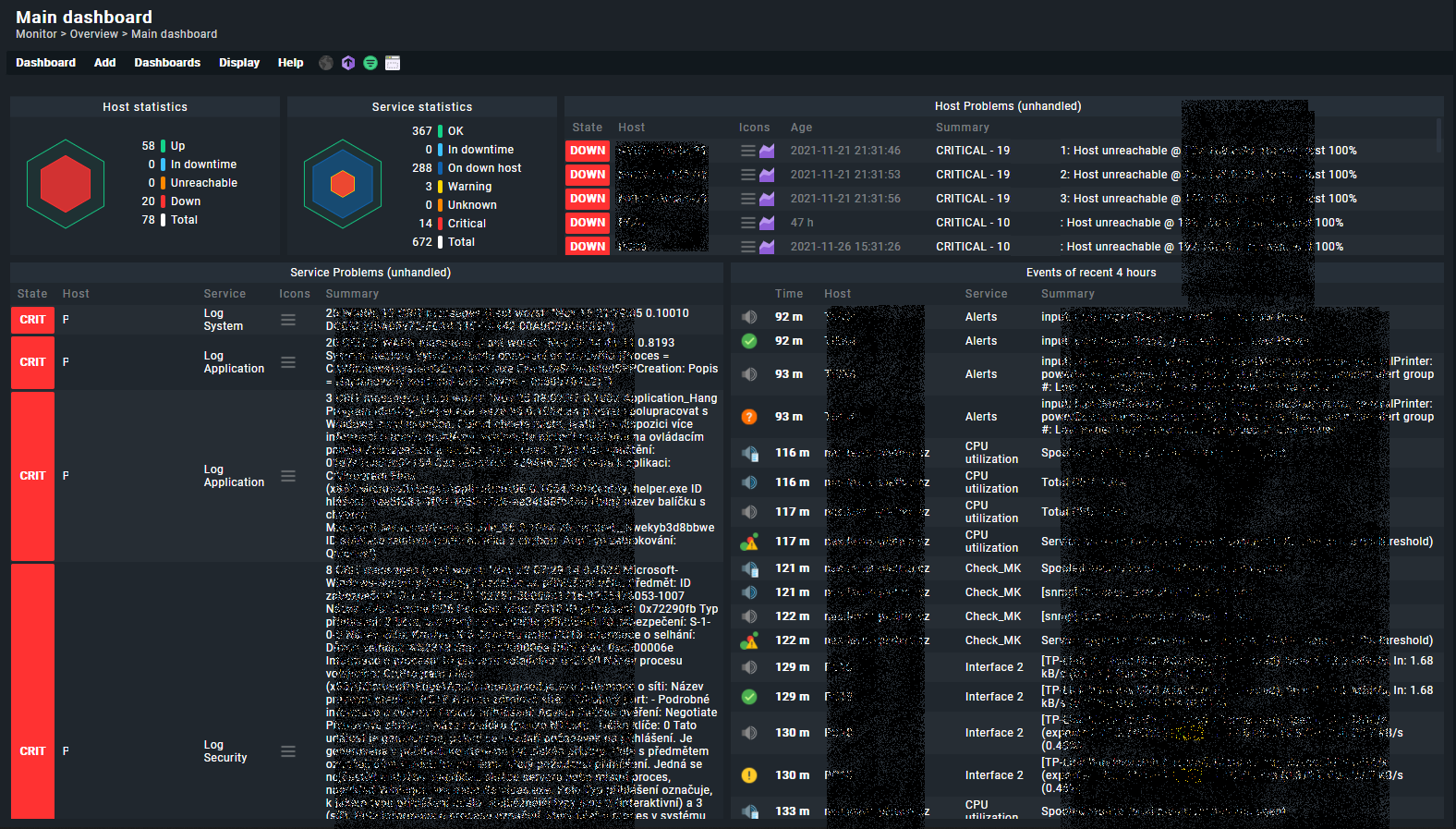
Task: Open the Events of recent 4 hours title
Action: pos(1091,273)
